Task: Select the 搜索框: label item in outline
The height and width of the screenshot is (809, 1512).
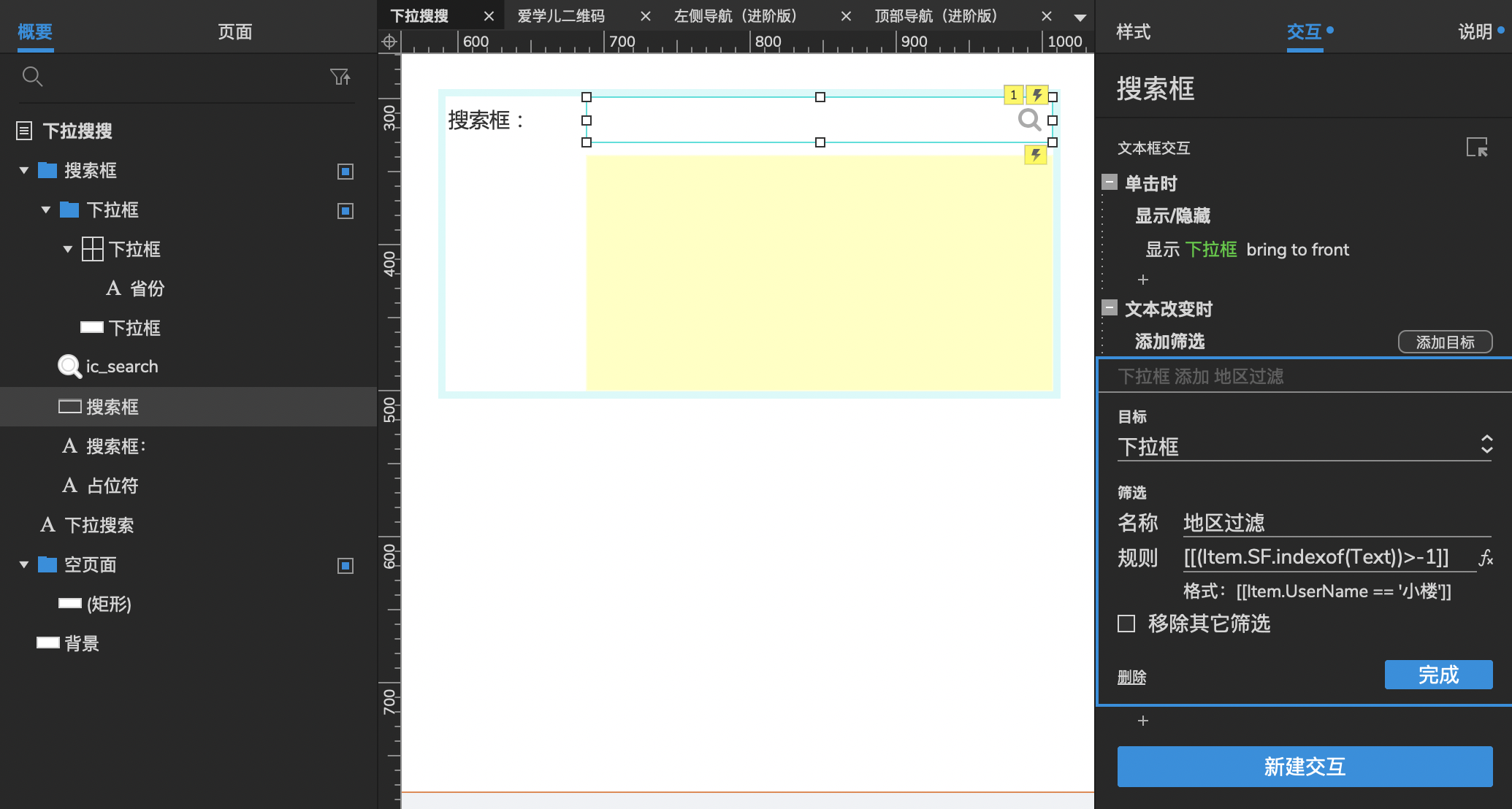Action: pos(116,446)
